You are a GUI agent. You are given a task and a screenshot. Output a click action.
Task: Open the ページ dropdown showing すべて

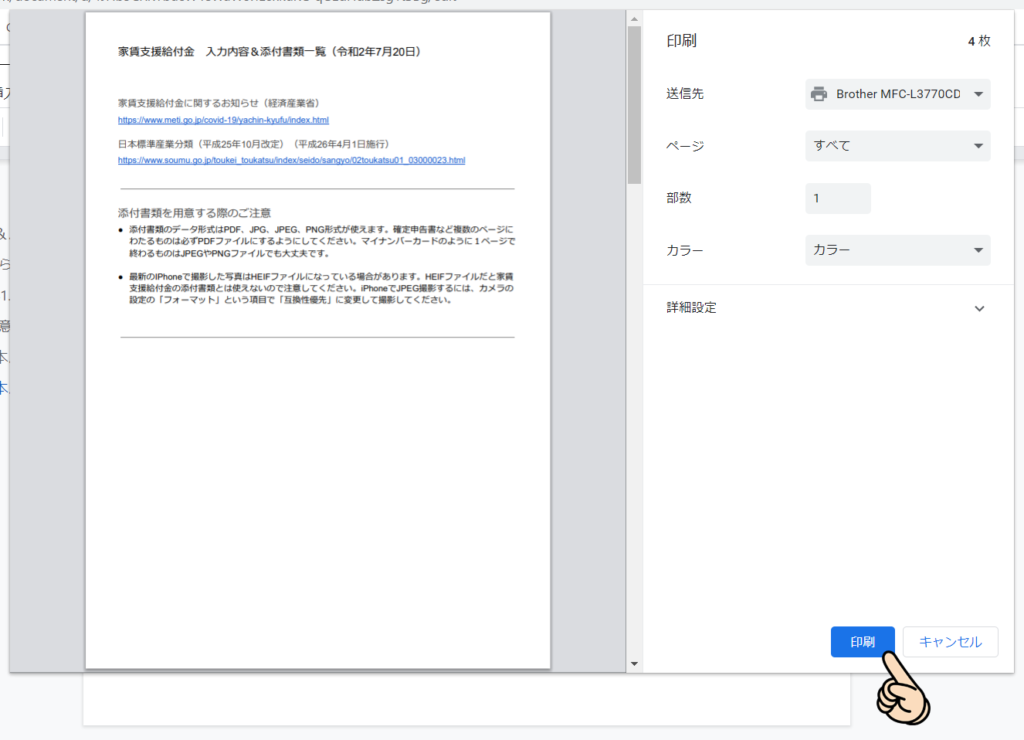pyautogui.click(x=897, y=146)
